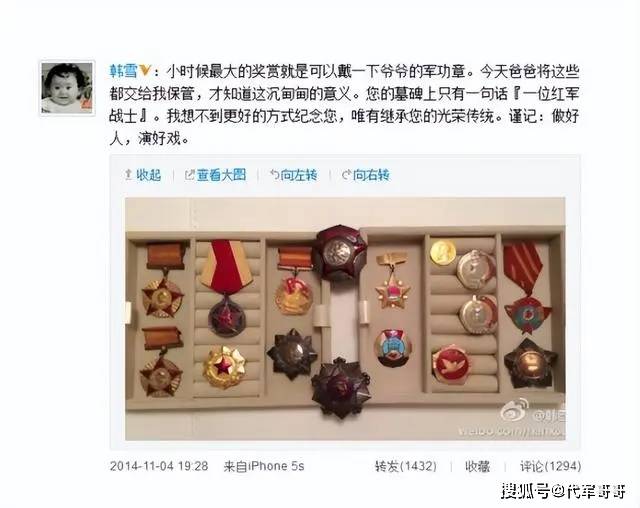Open the 2014-11-04 19:28 timestamp link
This screenshot has height=508, width=640.
click(159, 466)
